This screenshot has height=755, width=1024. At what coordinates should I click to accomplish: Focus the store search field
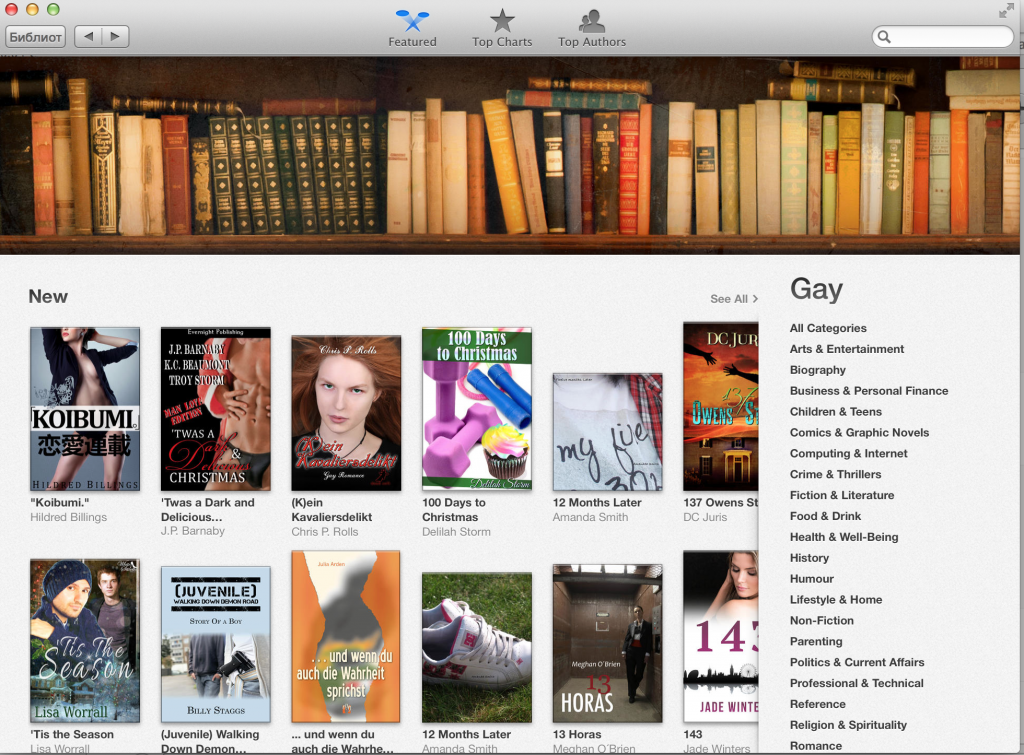(x=942, y=37)
